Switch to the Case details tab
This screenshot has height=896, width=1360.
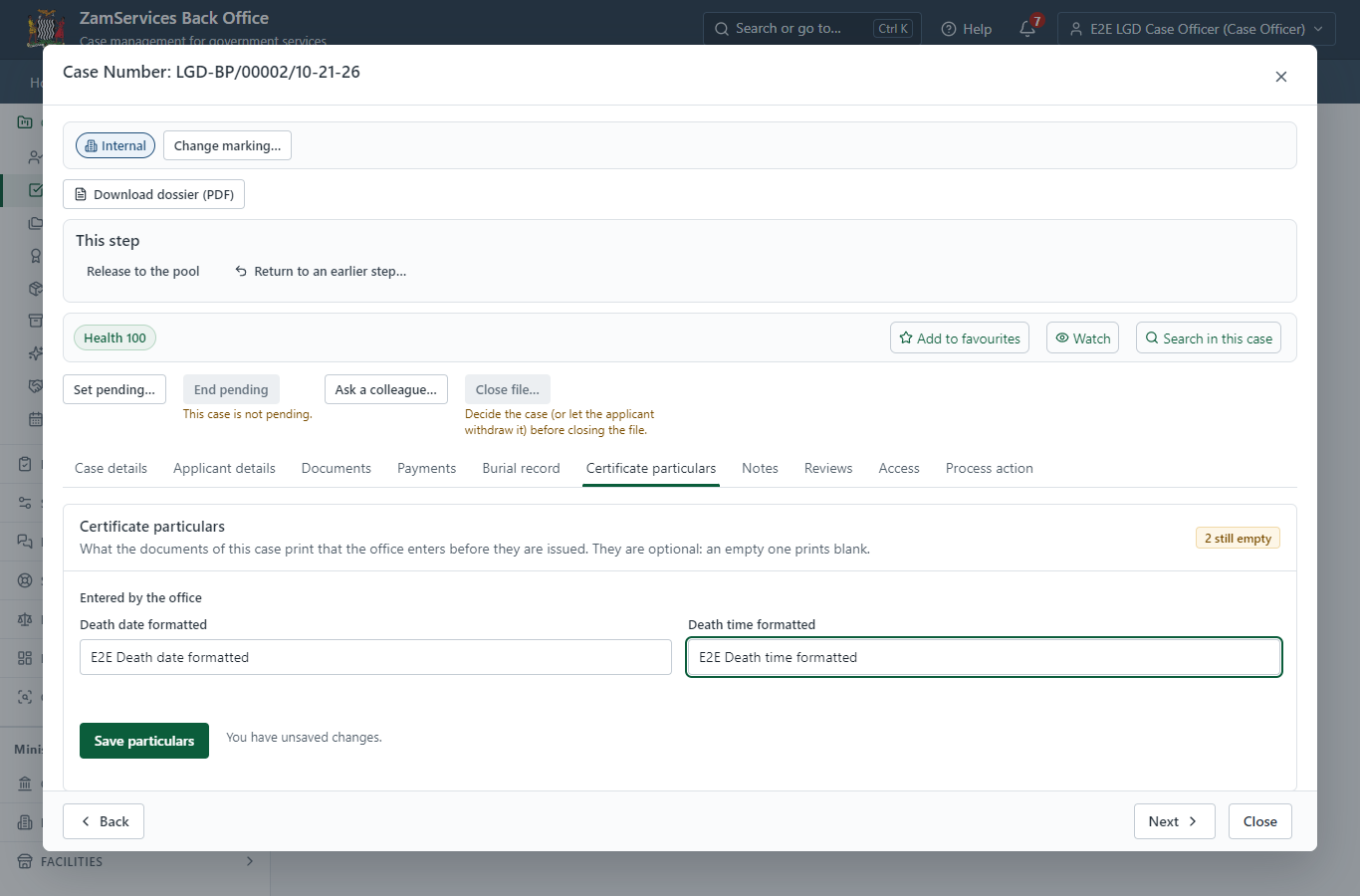point(111,468)
